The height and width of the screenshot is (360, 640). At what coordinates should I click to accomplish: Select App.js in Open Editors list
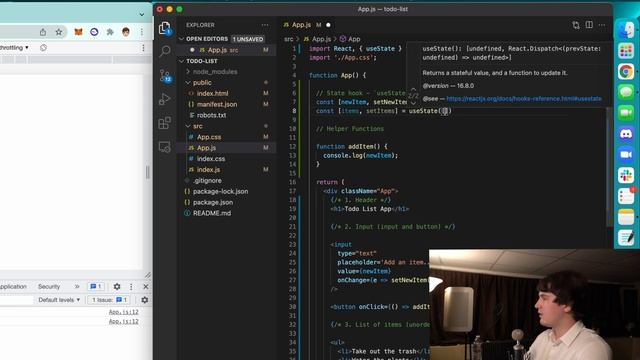click(x=226, y=50)
